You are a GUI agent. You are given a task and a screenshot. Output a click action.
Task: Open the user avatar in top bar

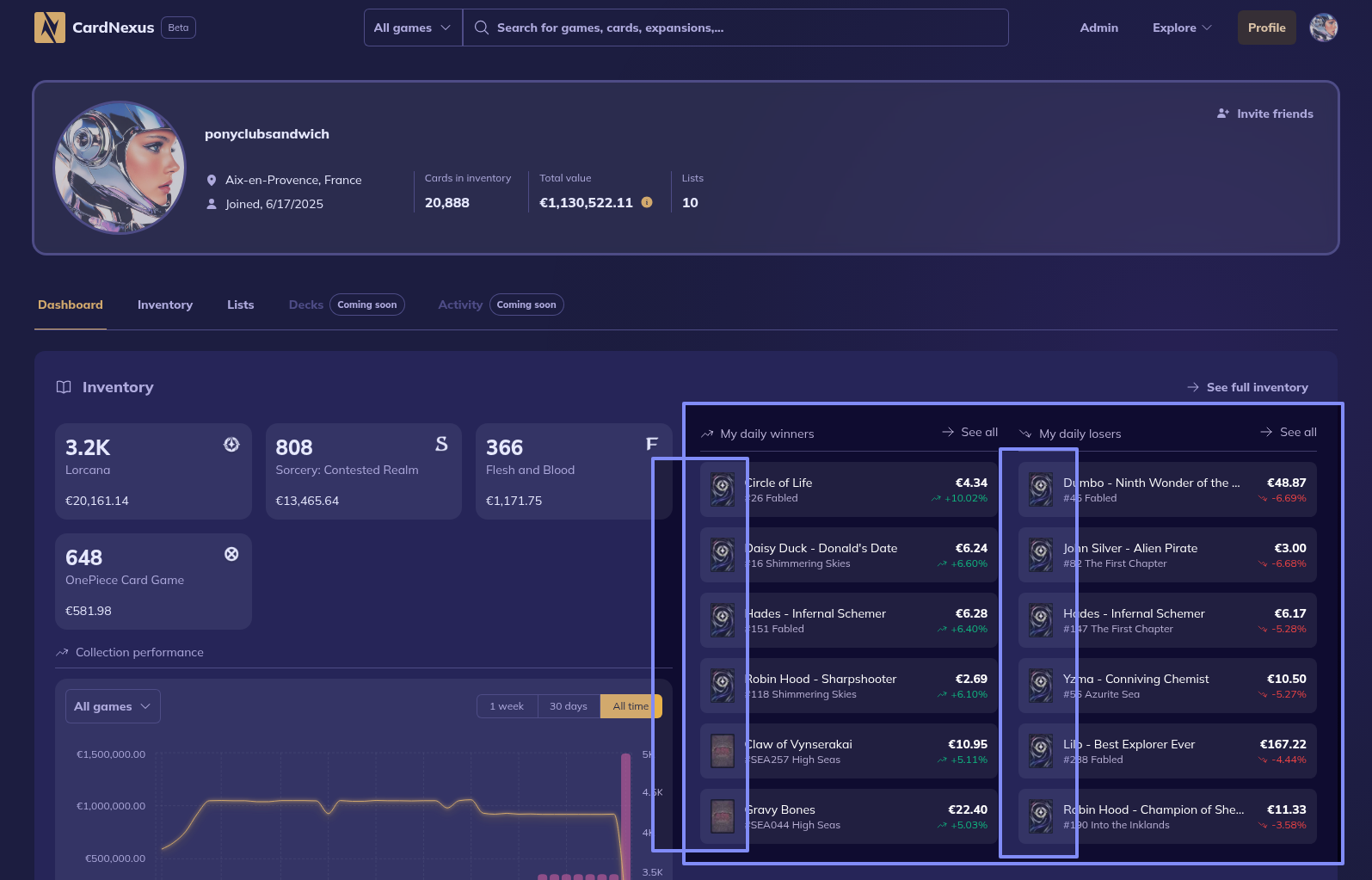1323,28
